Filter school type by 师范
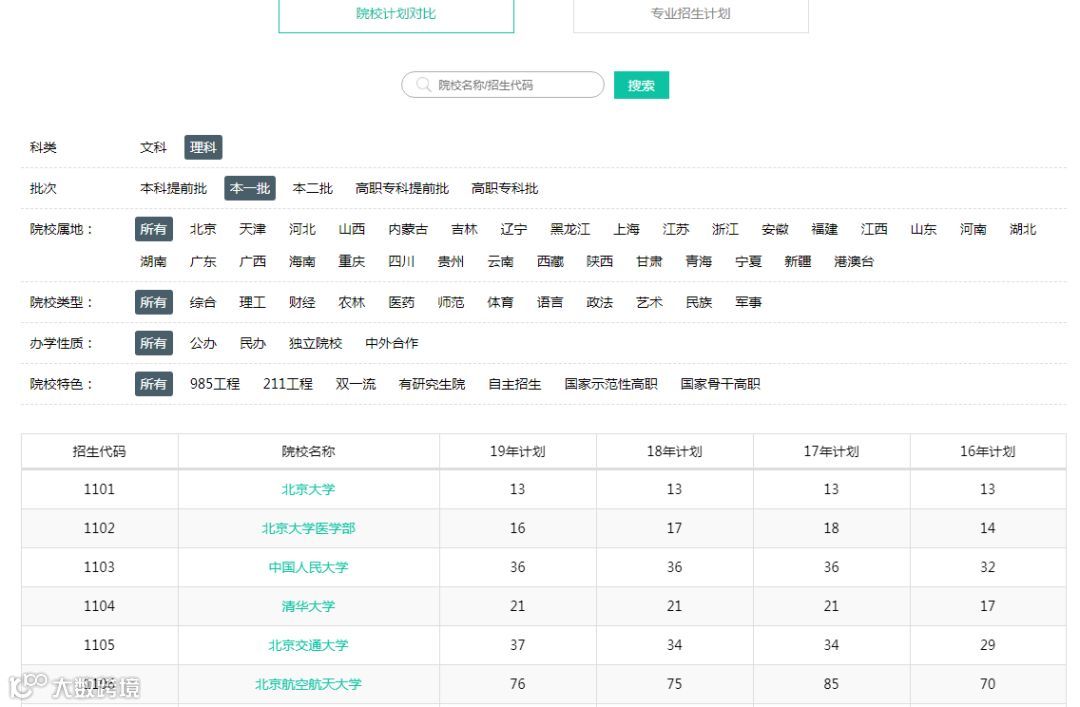This screenshot has height=707, width=1080. click(x=451, y=303)
